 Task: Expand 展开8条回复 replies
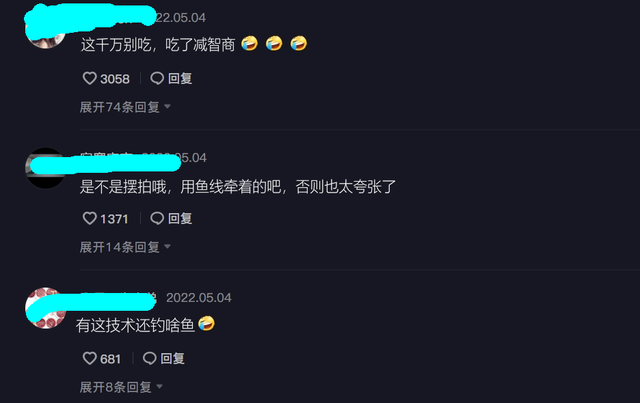pos(121,387)
